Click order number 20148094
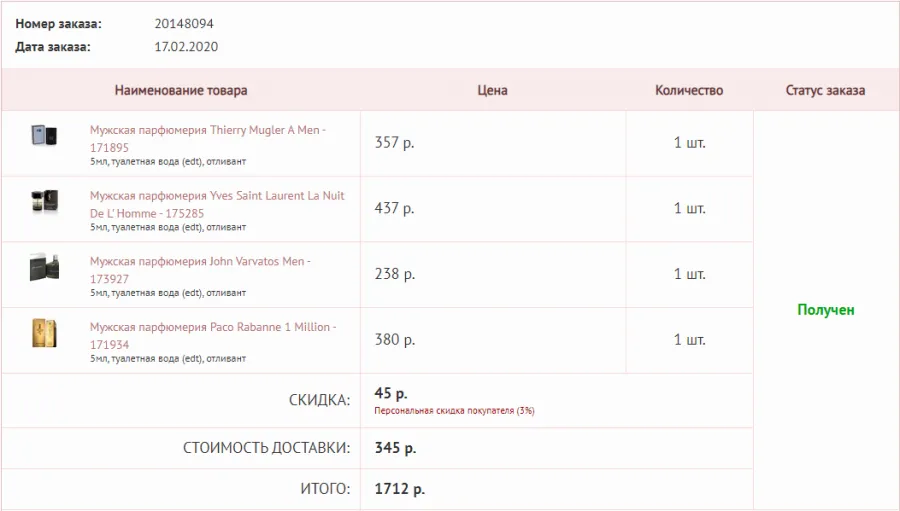This screenshot has width=900, height=511. pyautogui.click(x=184, y=24)
